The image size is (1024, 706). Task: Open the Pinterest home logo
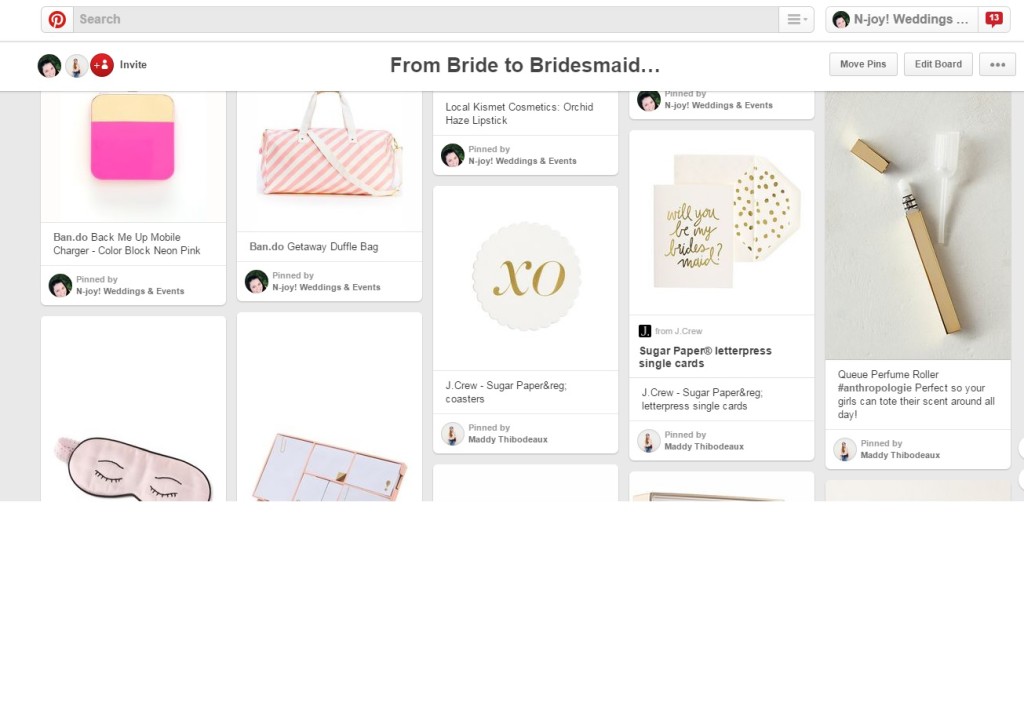[57, 20]
